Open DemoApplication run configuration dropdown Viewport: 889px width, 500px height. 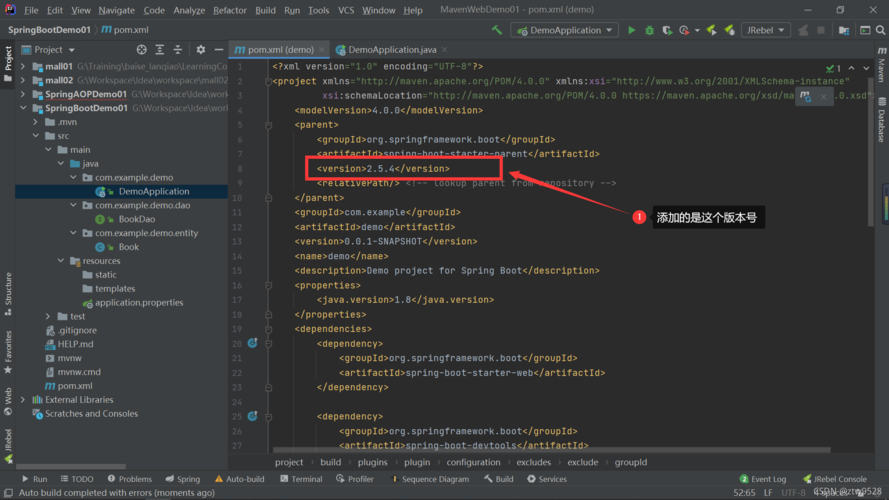click(565, 30)
